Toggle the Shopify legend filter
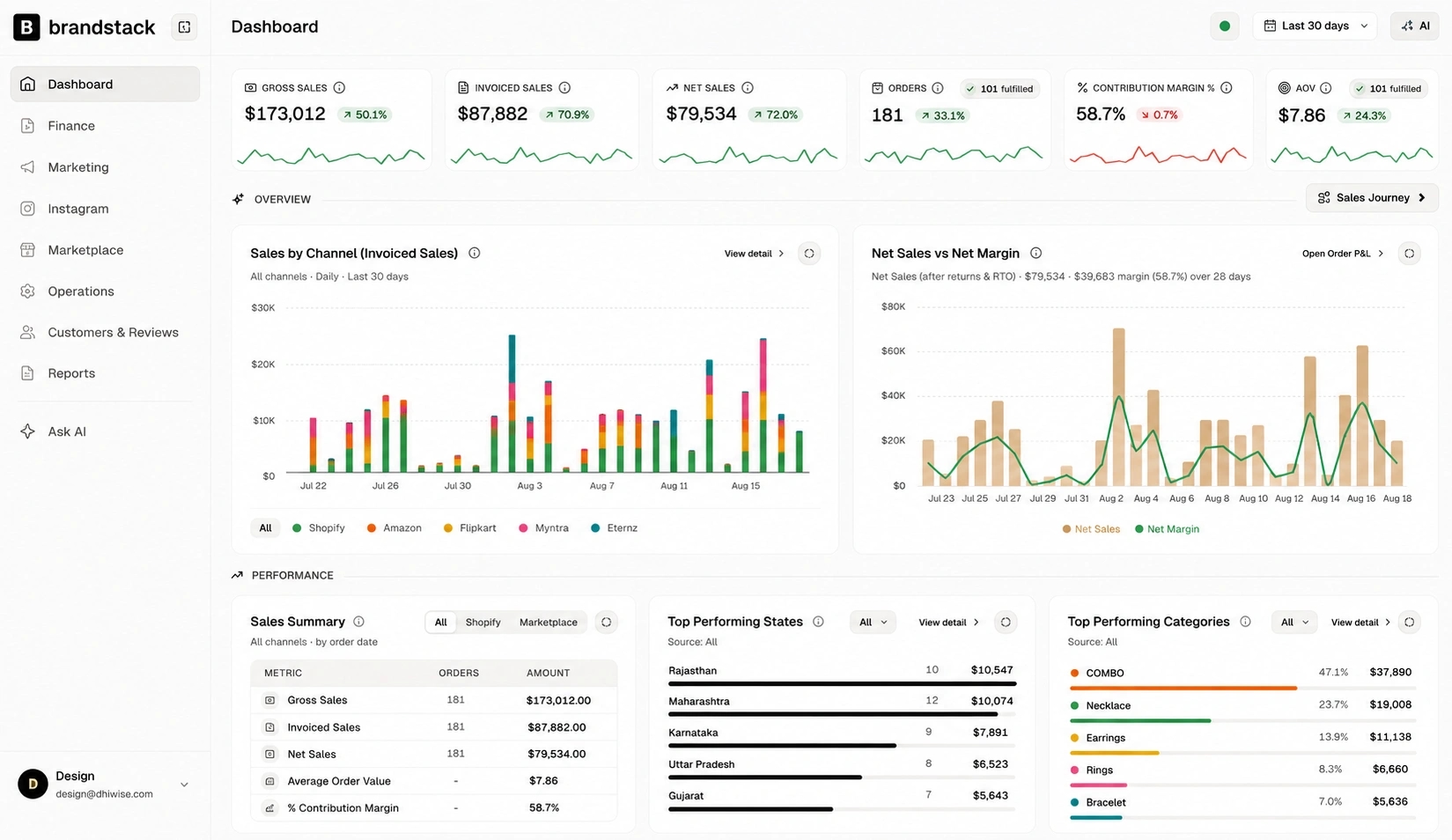The height and width of the screenshot is (840, 1452). [318, 528]
